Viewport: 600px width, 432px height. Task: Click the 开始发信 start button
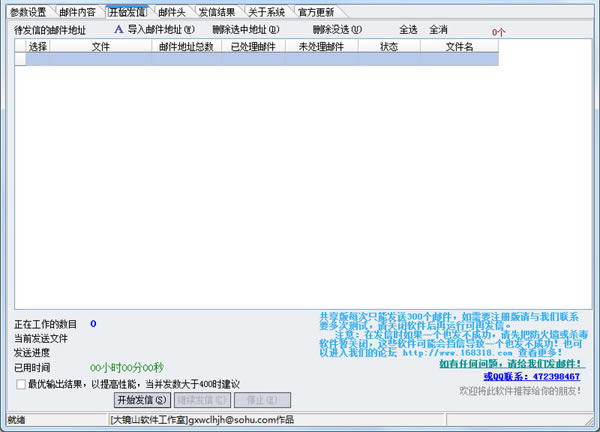(142, 400)
